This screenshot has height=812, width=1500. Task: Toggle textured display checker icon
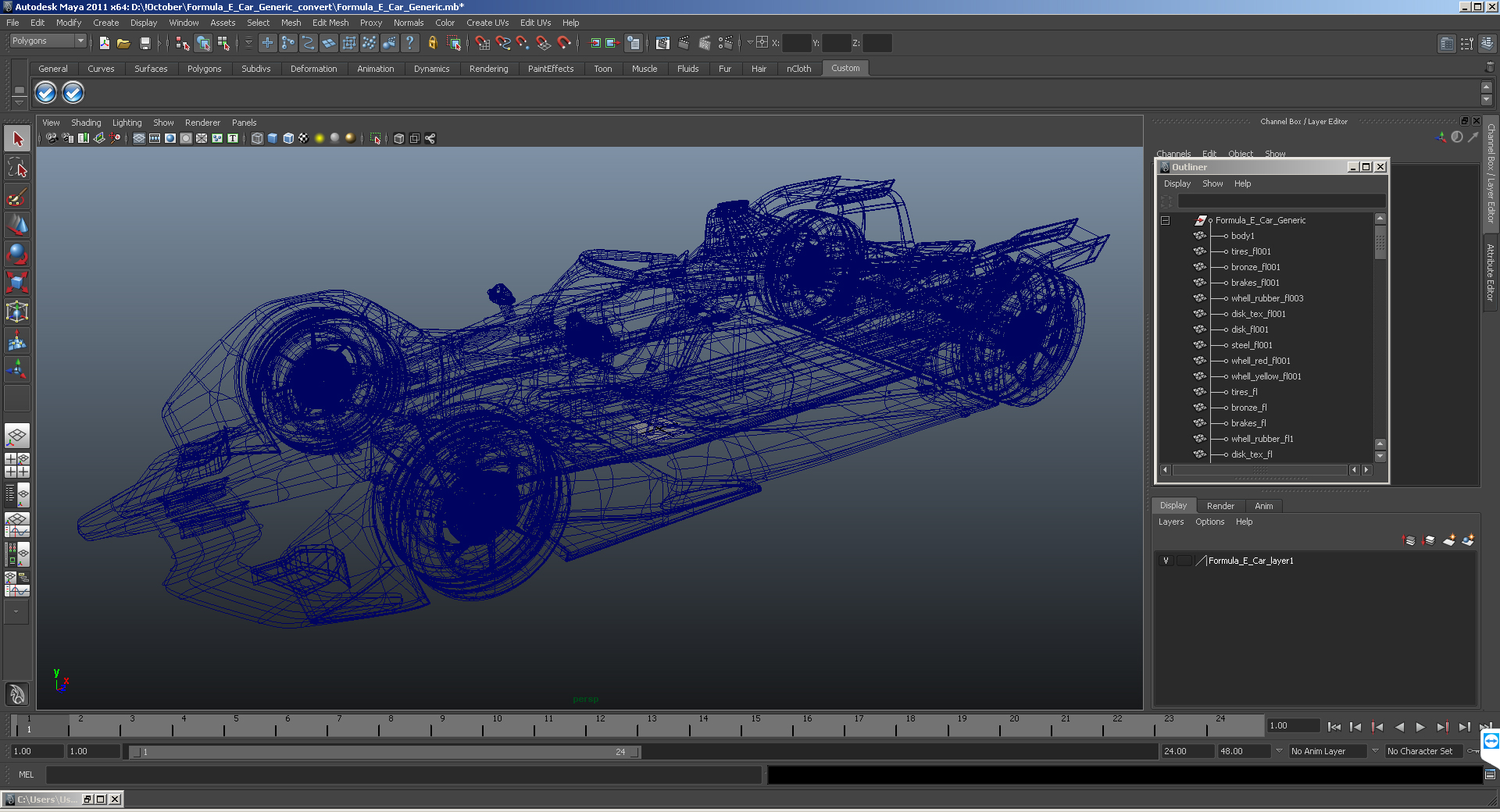tap(304, 138)
